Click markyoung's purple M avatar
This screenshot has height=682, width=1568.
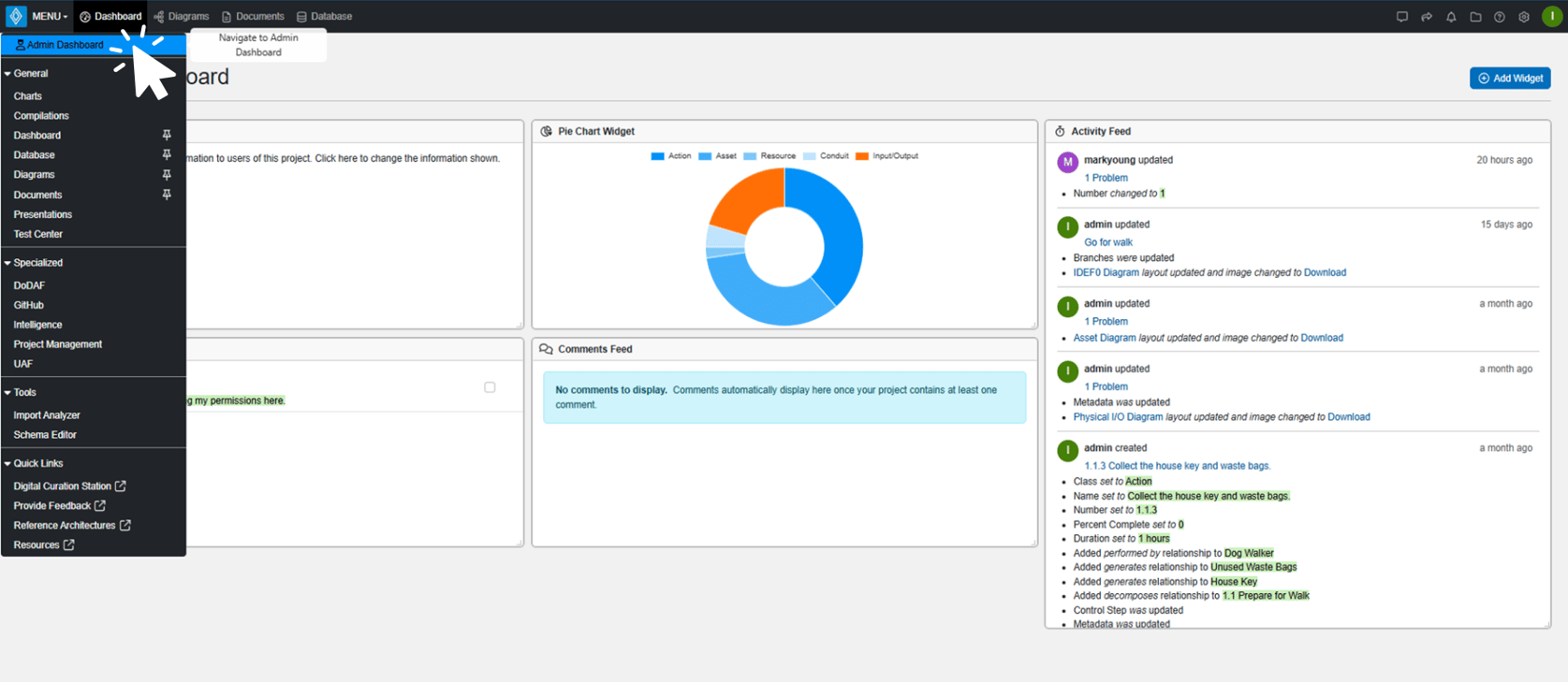point(1067,162)
